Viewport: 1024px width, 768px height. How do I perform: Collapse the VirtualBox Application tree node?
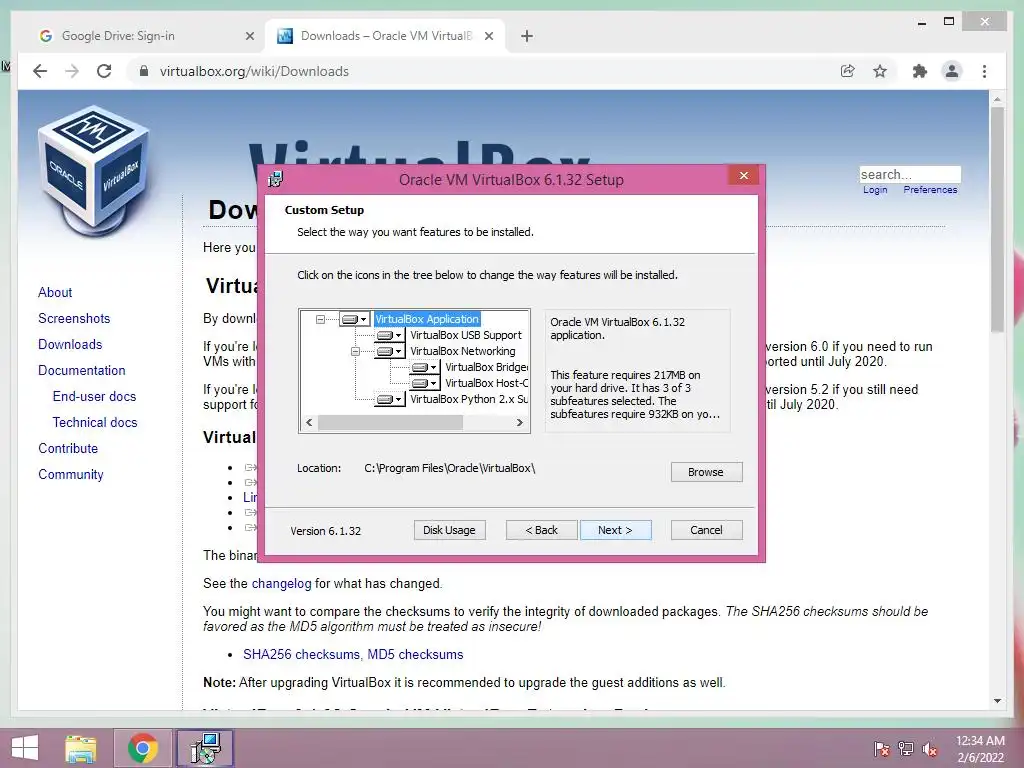click(x=320, y=319)
